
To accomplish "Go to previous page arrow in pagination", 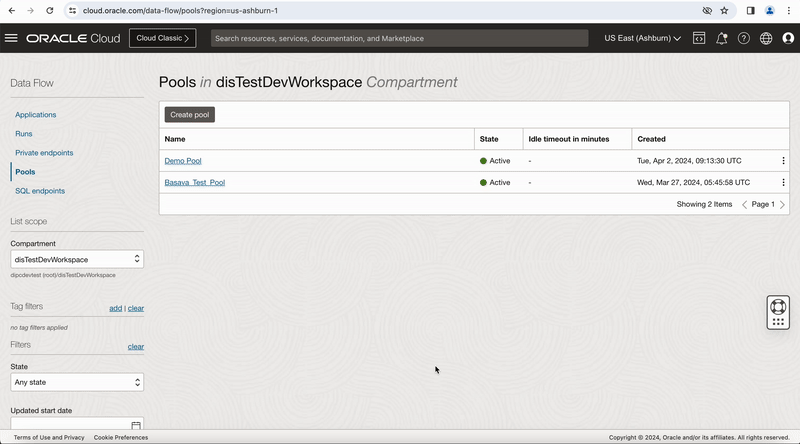I will pyautogui.click(x=744, y=205).
